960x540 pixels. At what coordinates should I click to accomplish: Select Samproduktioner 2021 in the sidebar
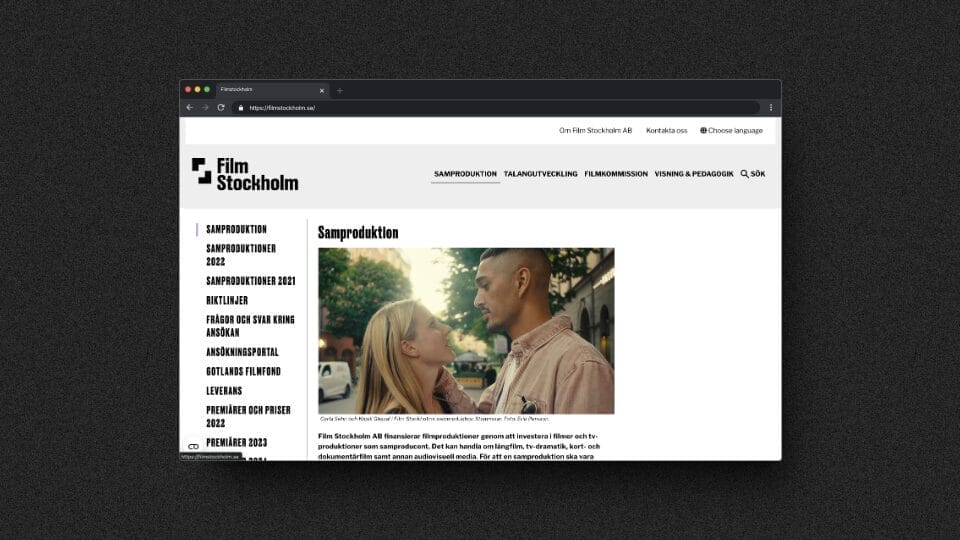pos(250,281)
